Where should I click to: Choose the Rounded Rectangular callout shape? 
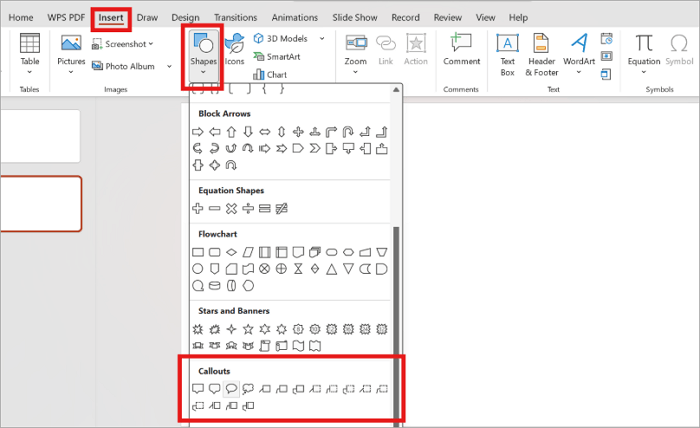tap(215, 389)
